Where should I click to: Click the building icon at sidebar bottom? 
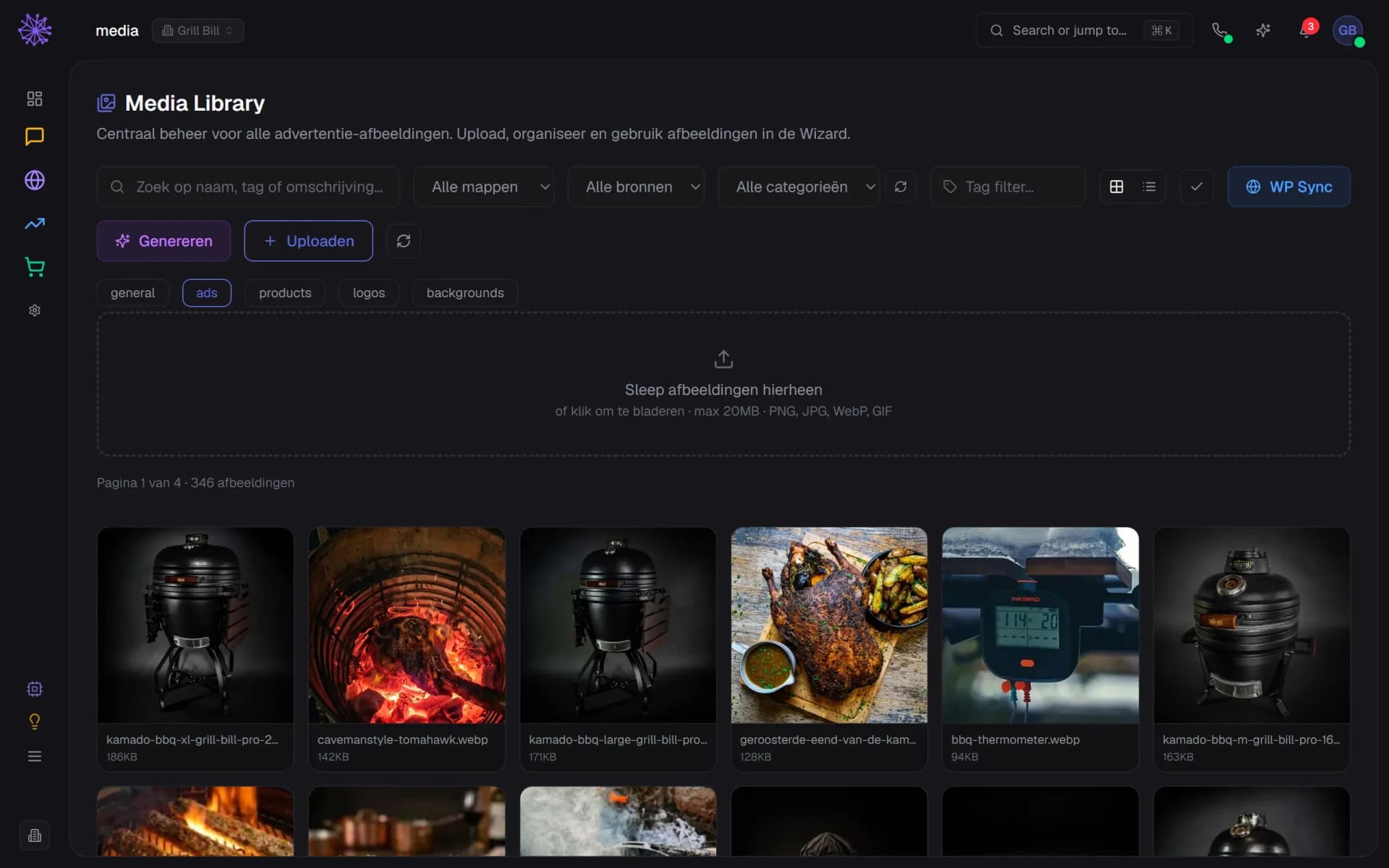coord(35,835)
